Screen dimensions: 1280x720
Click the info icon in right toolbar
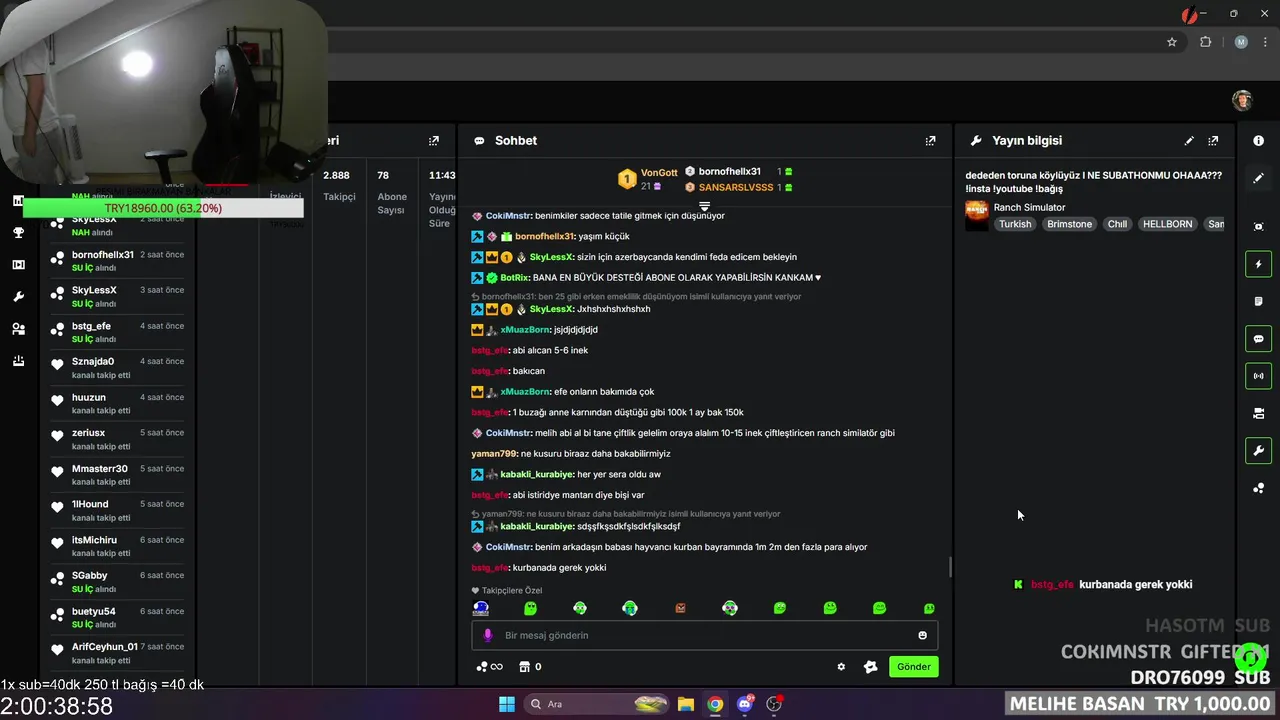click(x=1258, y=141)
